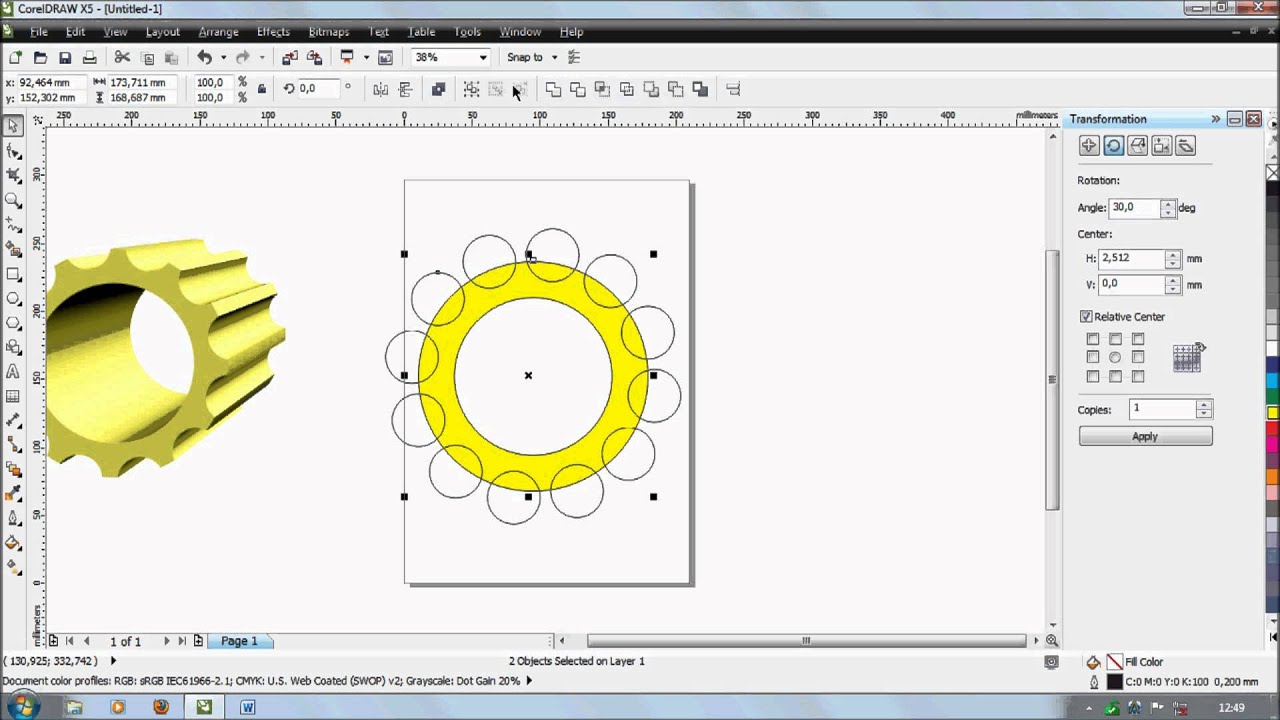Select the Zoom tool in the toolbox
This screenshot has width=1280, height=720.
13,200
